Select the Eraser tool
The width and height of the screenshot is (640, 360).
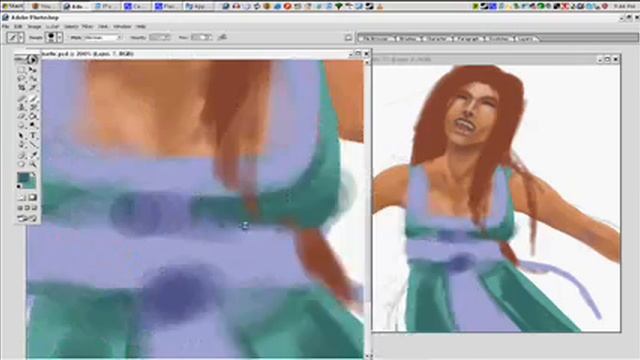(x=22, y=116)
